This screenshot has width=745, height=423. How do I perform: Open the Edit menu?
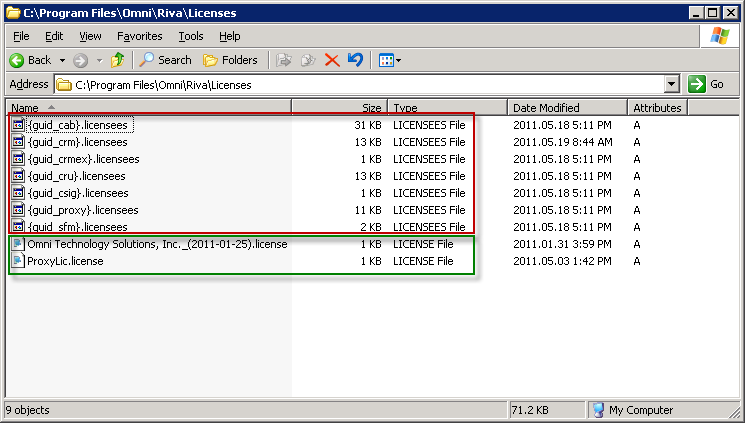(54, 36)
